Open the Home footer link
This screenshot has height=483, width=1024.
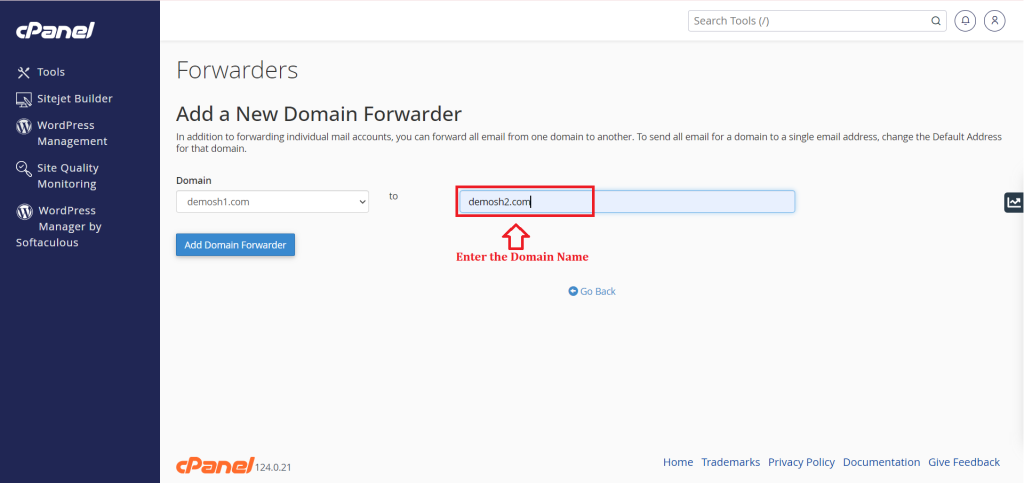pyautogui.click(x=678, y=462)
